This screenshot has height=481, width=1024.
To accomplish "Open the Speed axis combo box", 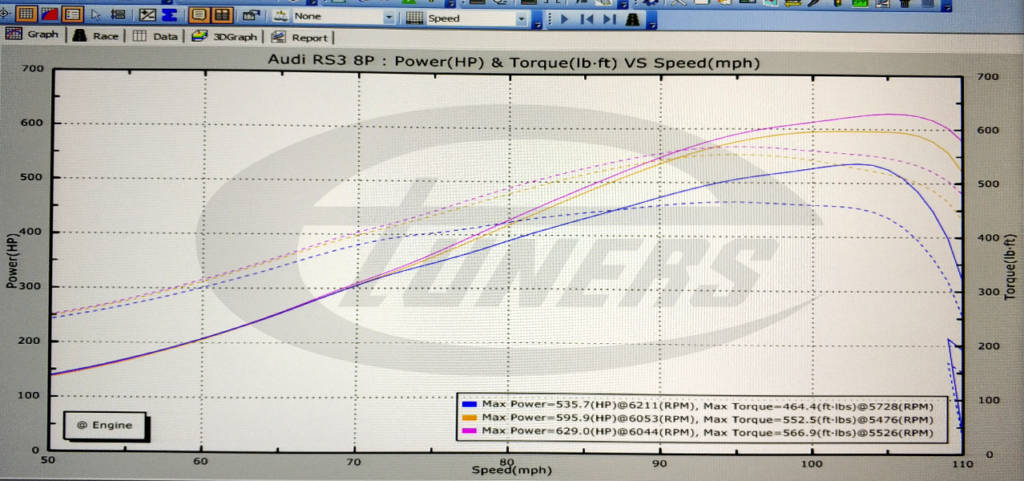I will coord(475,19).
